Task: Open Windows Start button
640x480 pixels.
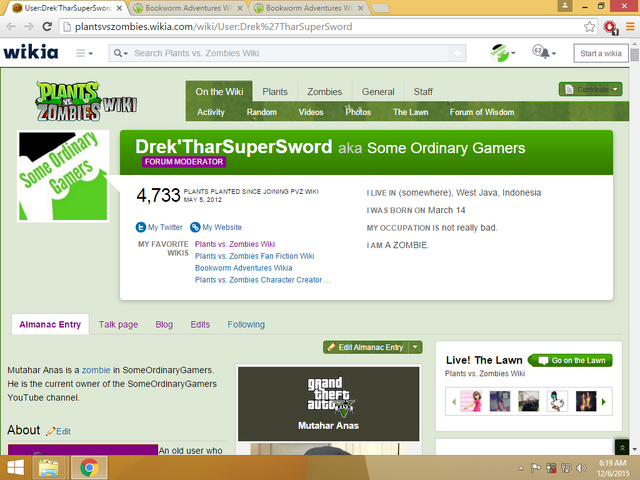Action: (x=16, y=468)
